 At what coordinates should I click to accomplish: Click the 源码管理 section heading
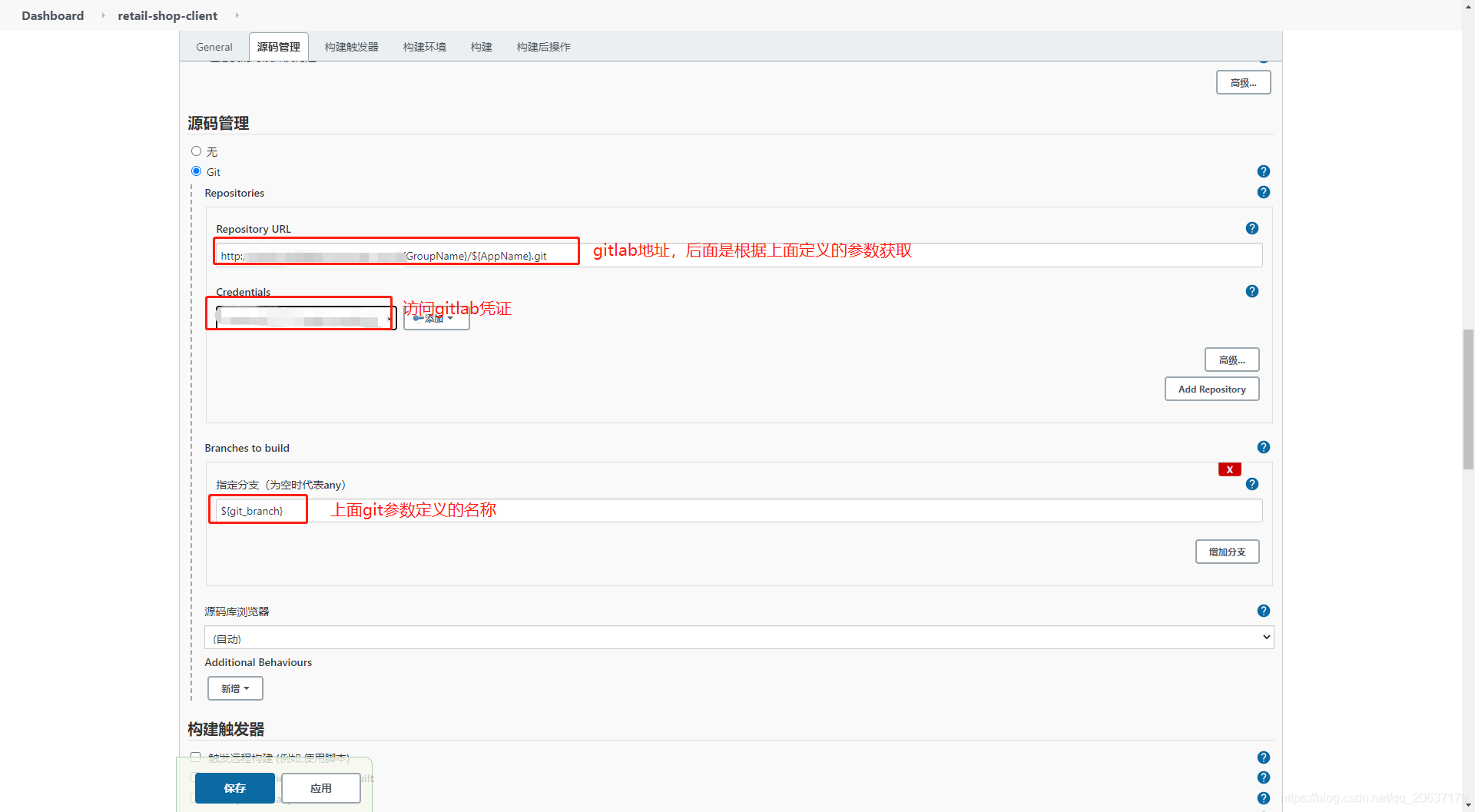tap(218, 123)
